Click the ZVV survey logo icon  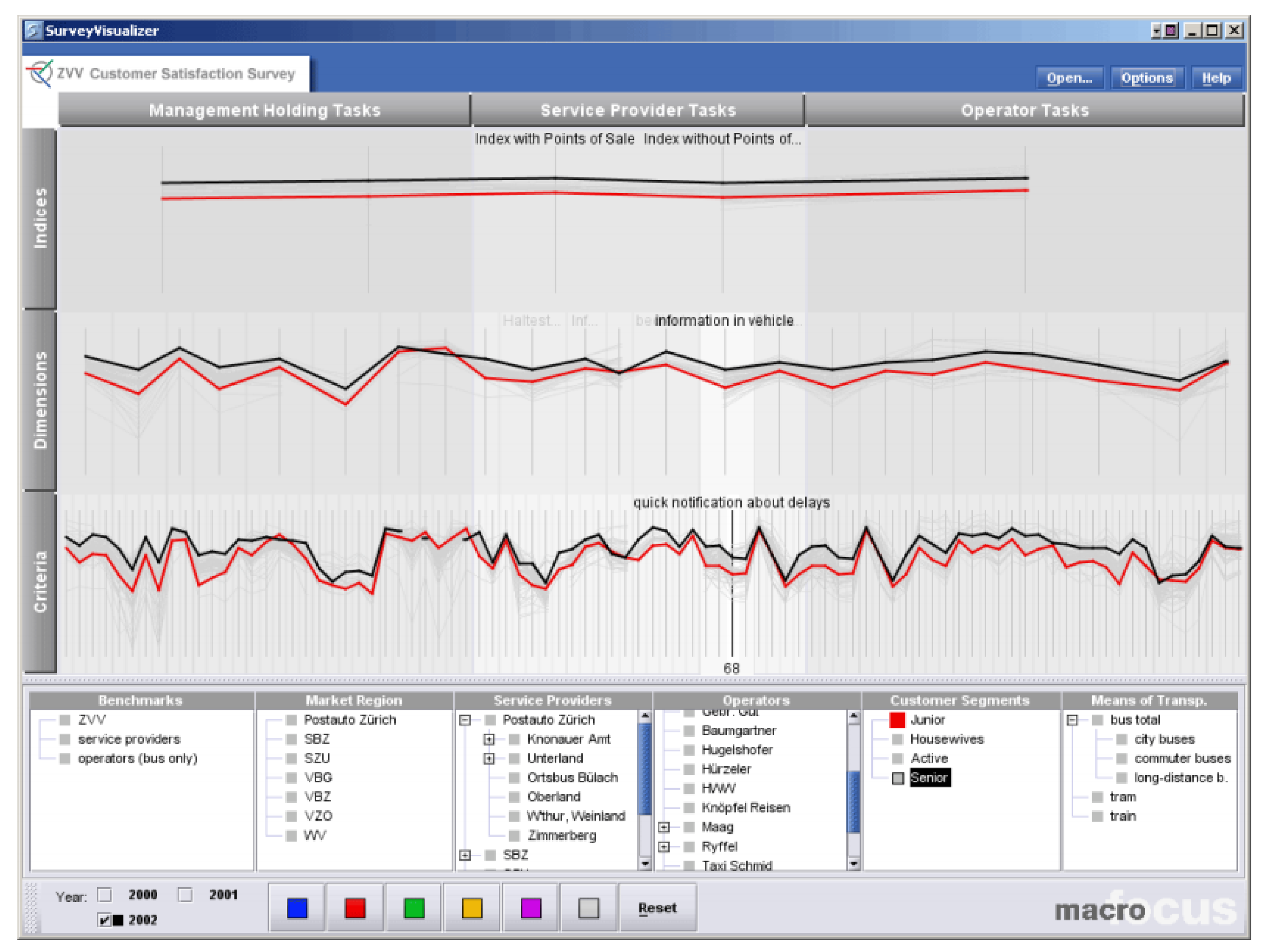click(x=40, y=74)
